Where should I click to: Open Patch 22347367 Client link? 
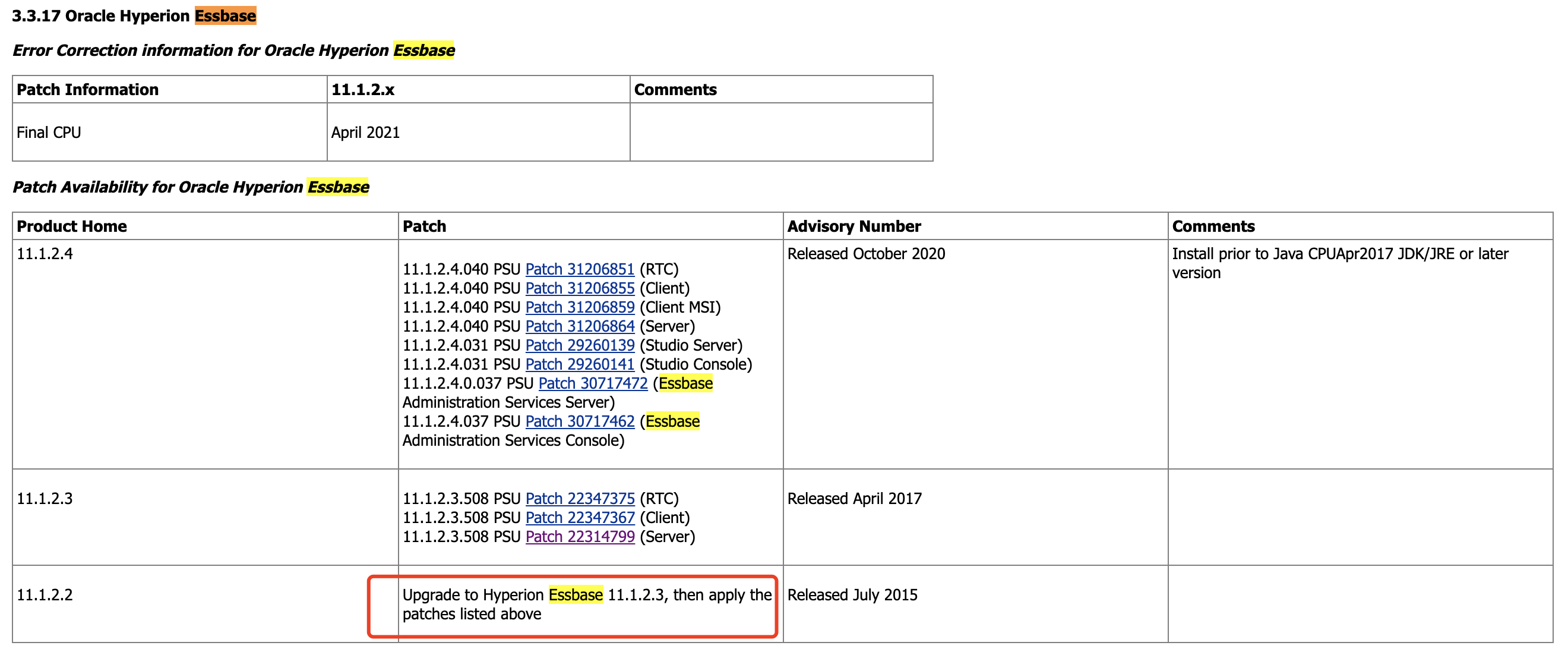580,517
